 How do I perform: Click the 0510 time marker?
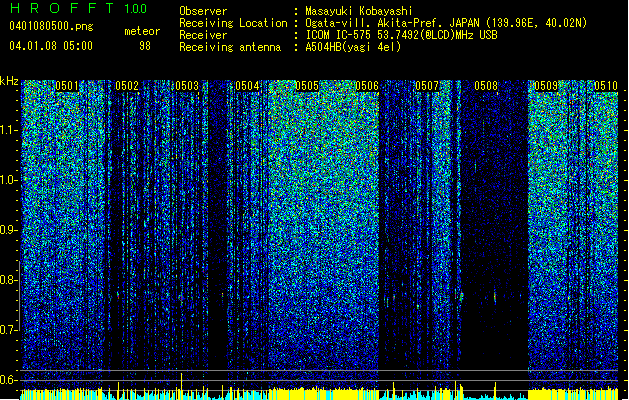[x=606, y=86]
